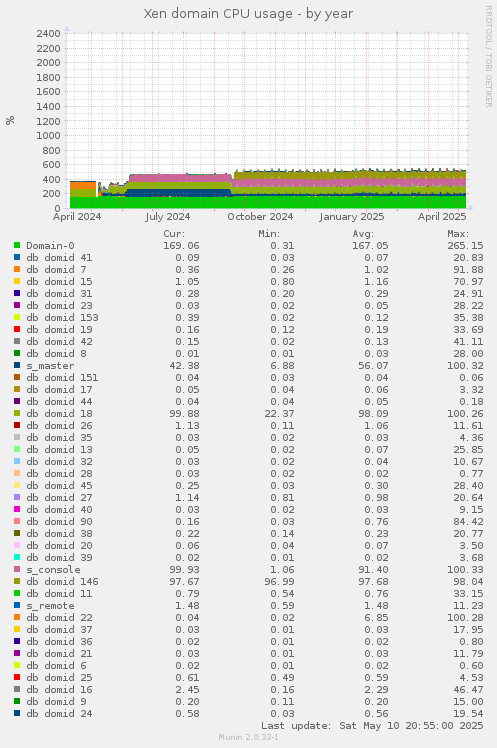Image resolution: width=497 pixels, height=748 pixels.
Task: Select the 'db domid 153' legend label
Action: pos(62,318)
